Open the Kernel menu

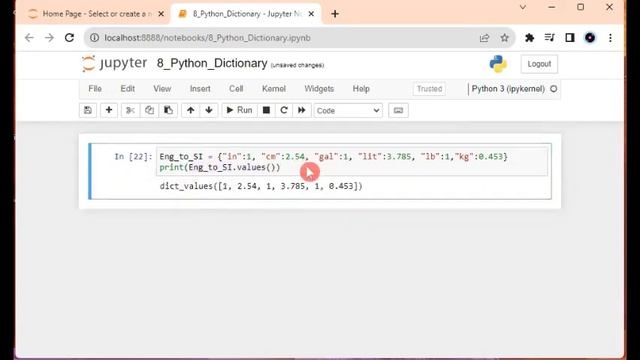(274, 89)
